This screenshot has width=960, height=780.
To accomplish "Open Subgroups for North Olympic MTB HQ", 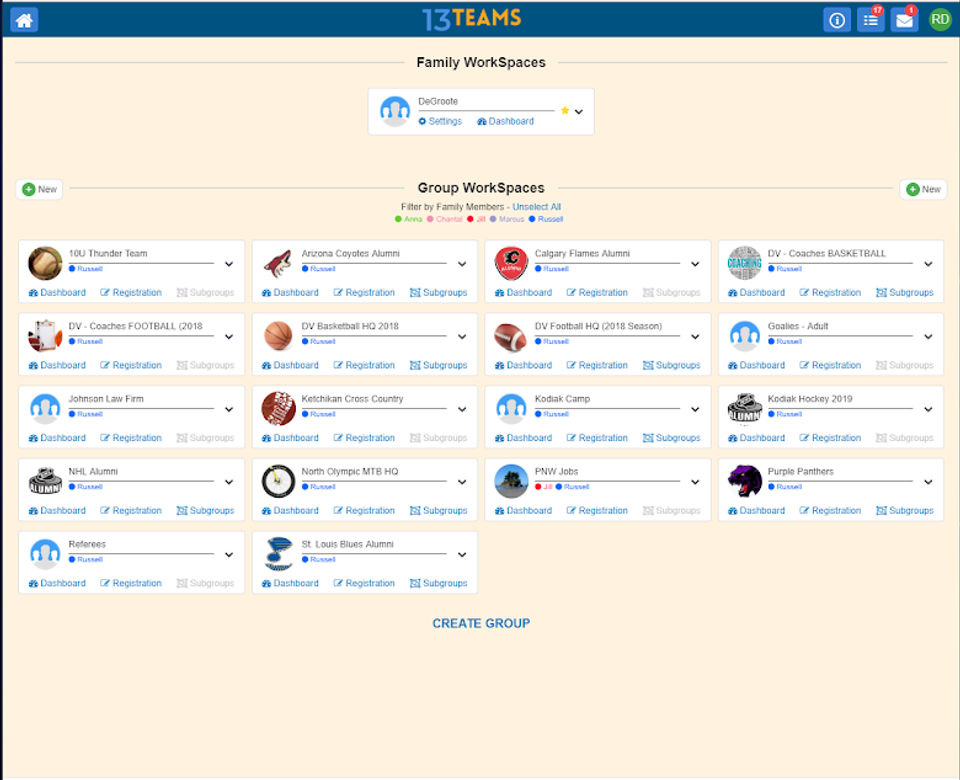I will 438,511.
